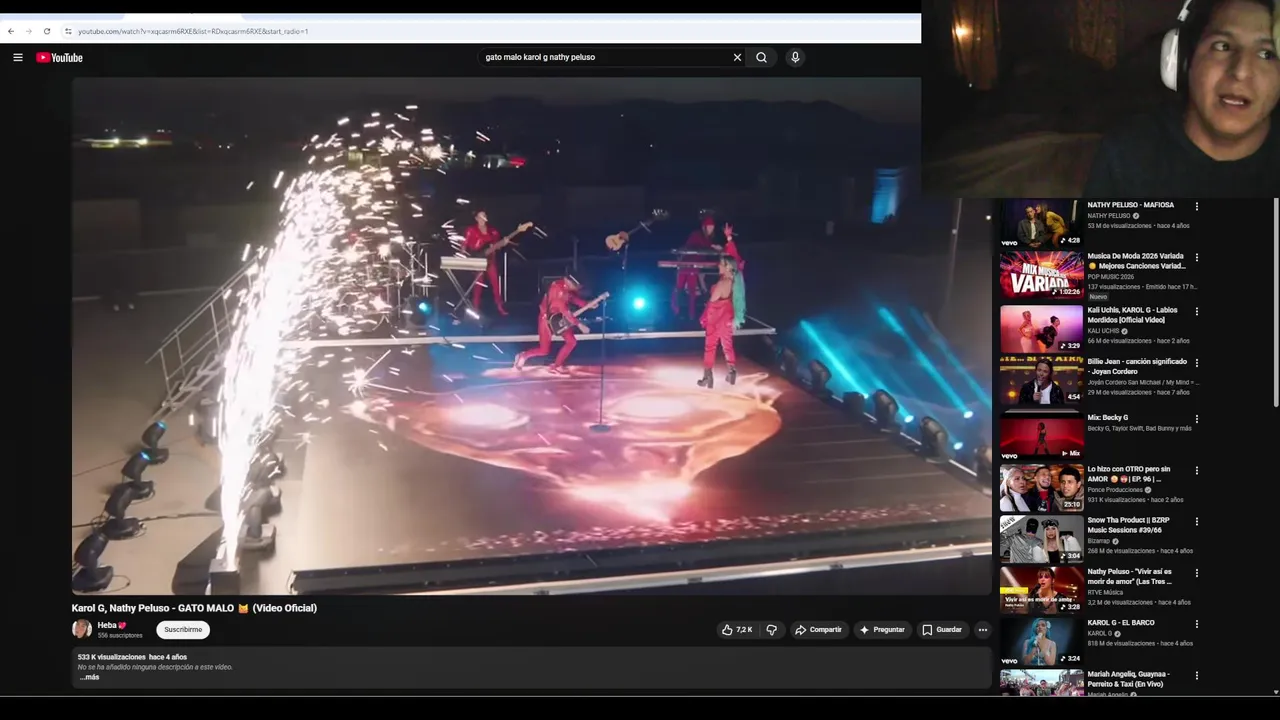Expand description with ...más

click(x=89, y=677)
